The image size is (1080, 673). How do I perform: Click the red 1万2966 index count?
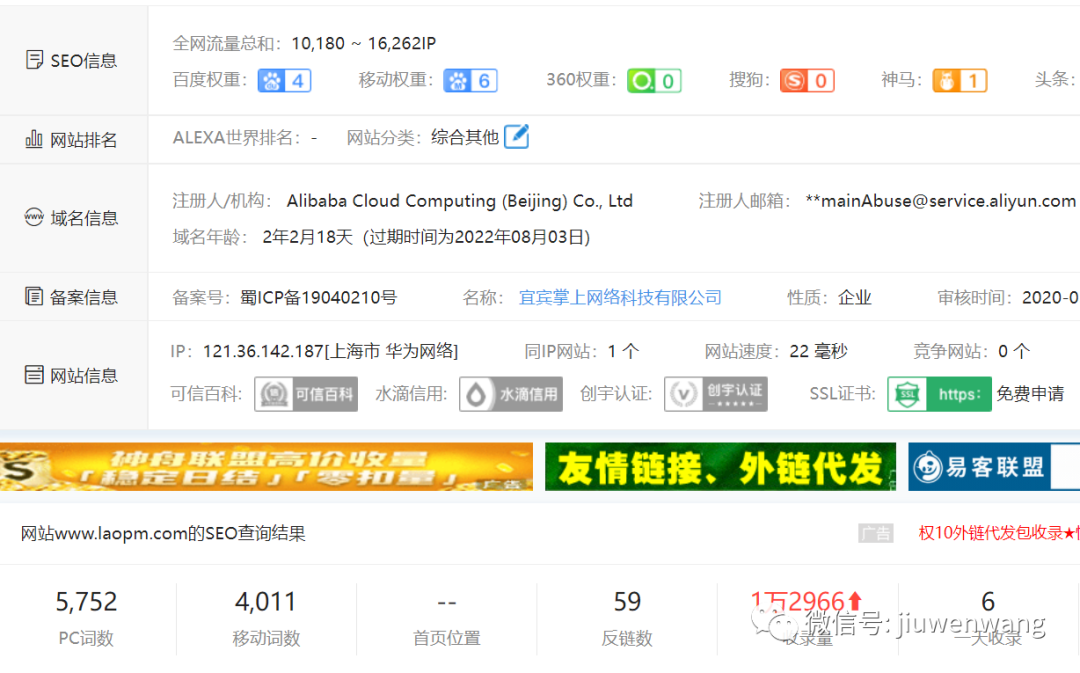click(806, 602)
